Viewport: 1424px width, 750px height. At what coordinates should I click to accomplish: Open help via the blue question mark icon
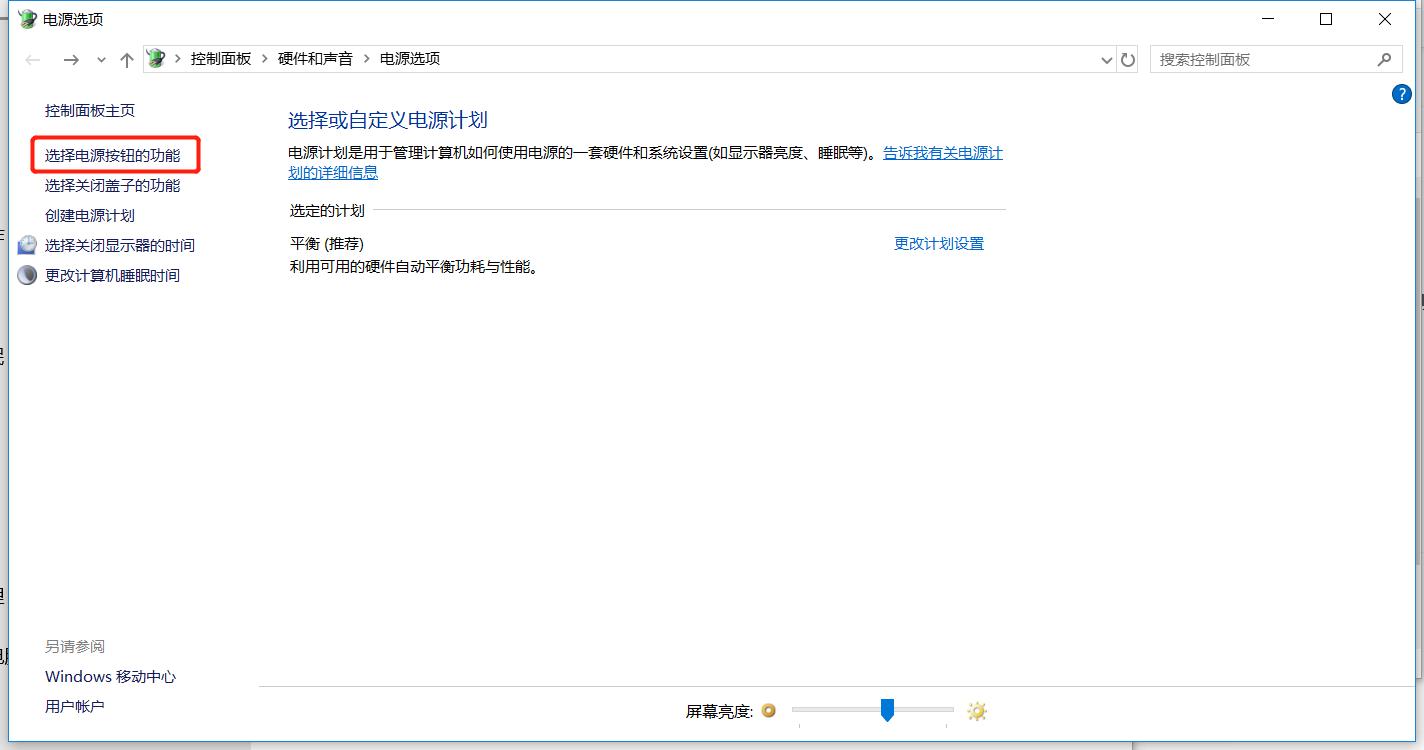(x=1401, y=94)
